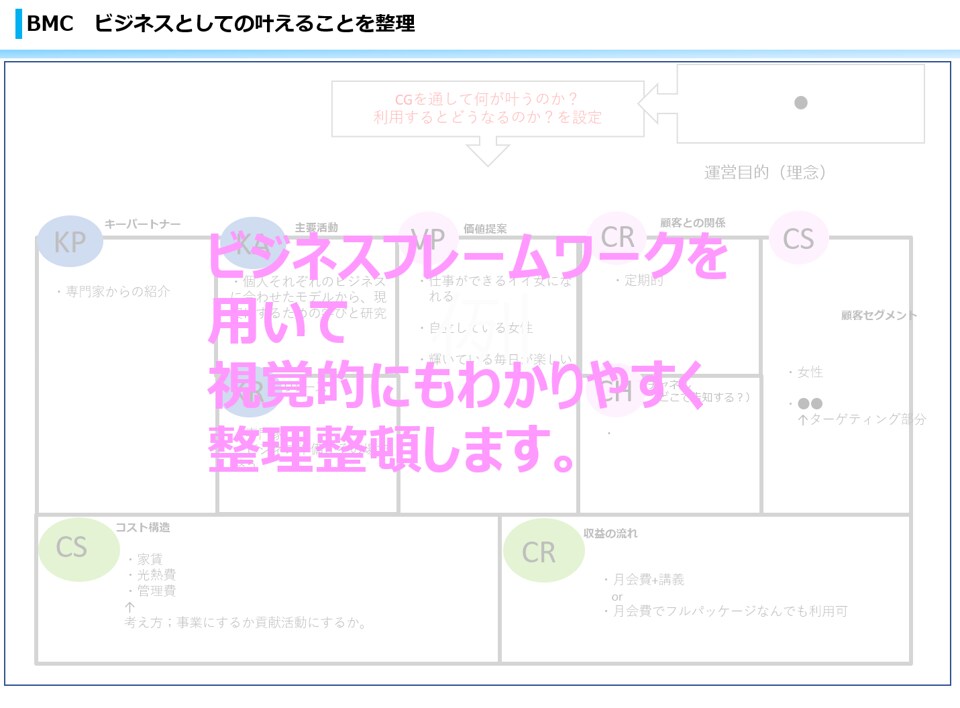Click the ・月会費でフルパッケージなんでも利用可 bullet

pyautogui.click(x=726, y=611)
